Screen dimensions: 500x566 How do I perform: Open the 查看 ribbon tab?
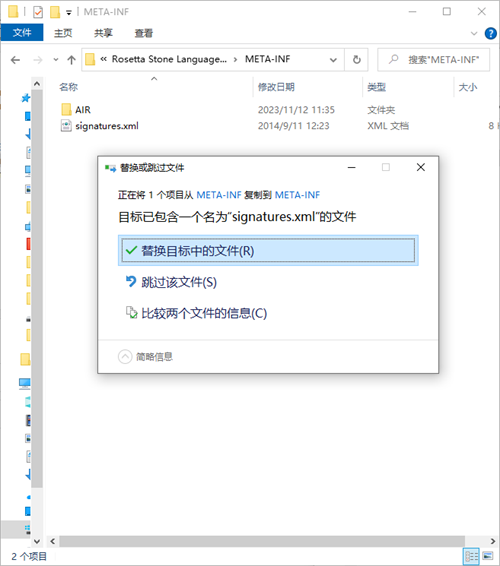pos(144,33)
